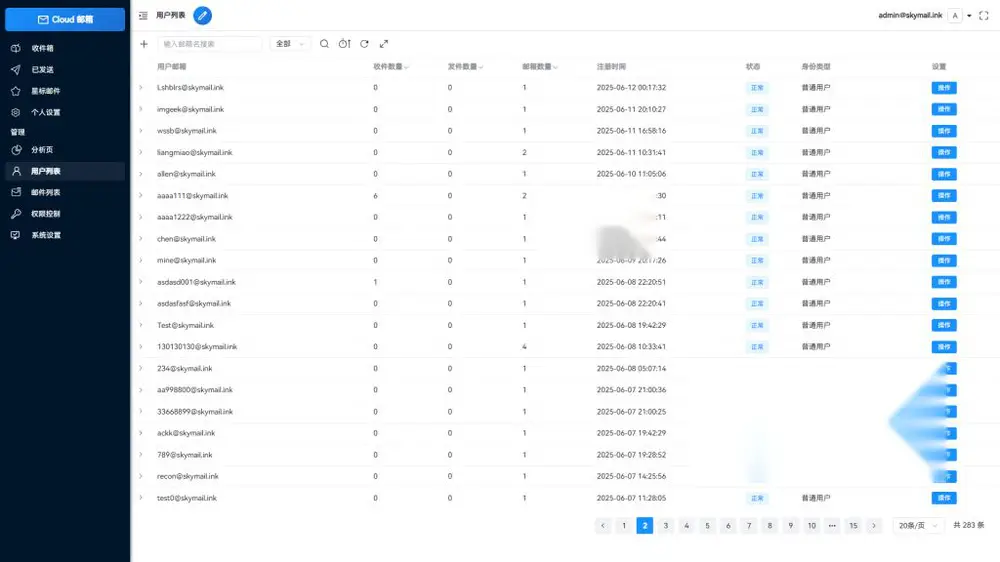Expand row Lshblrs@skymail.ink
Image resolution: width=1000 pixels, height=562 pixels.
tap(141, 87)
